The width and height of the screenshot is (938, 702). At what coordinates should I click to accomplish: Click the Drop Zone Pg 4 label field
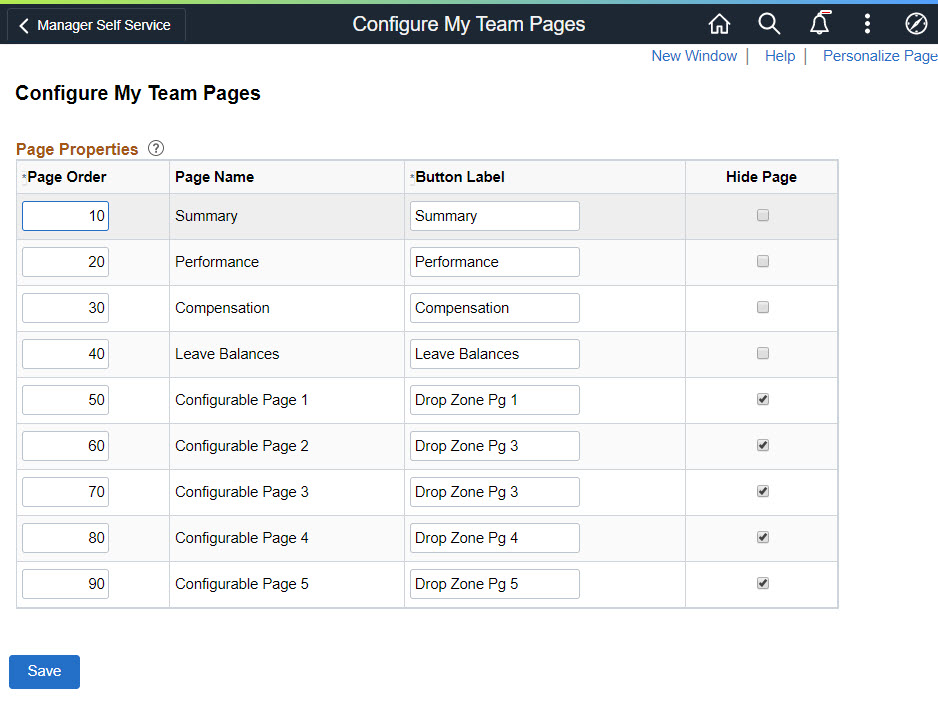pos(494,538)
